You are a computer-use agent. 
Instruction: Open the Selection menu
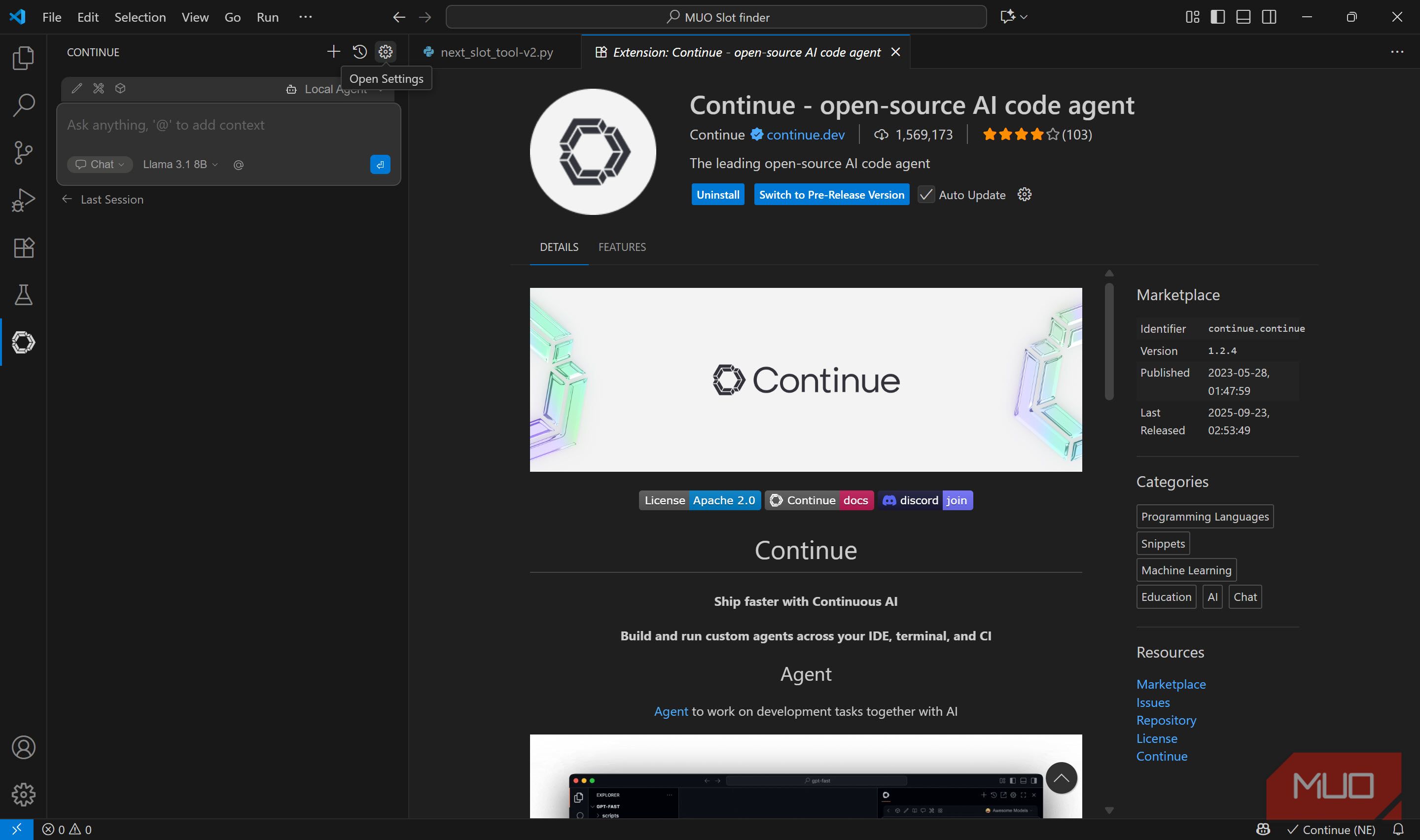click(140, 17)
